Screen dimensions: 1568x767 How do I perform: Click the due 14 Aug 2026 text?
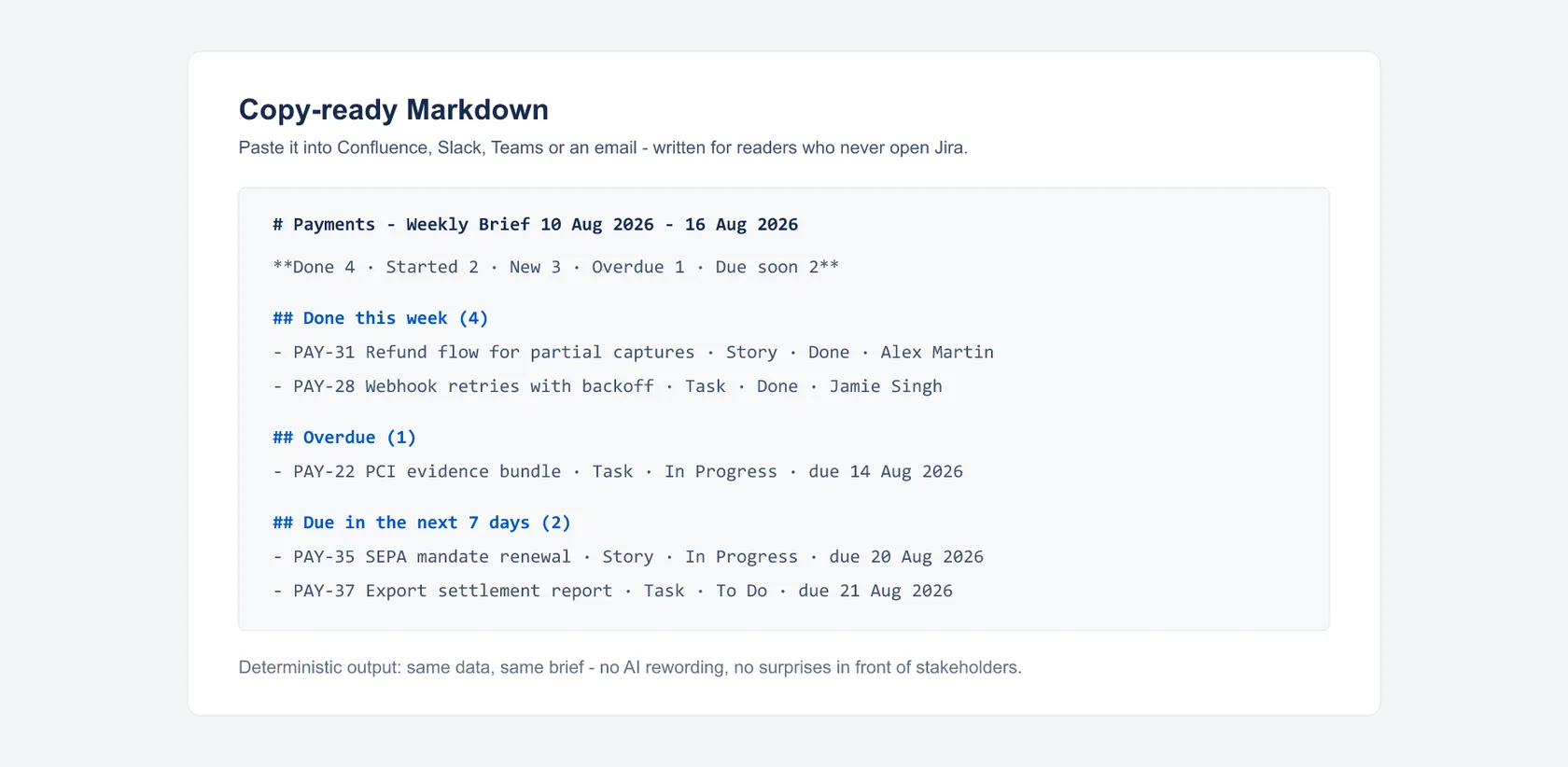pyautogui.click(x=886, y=472)
